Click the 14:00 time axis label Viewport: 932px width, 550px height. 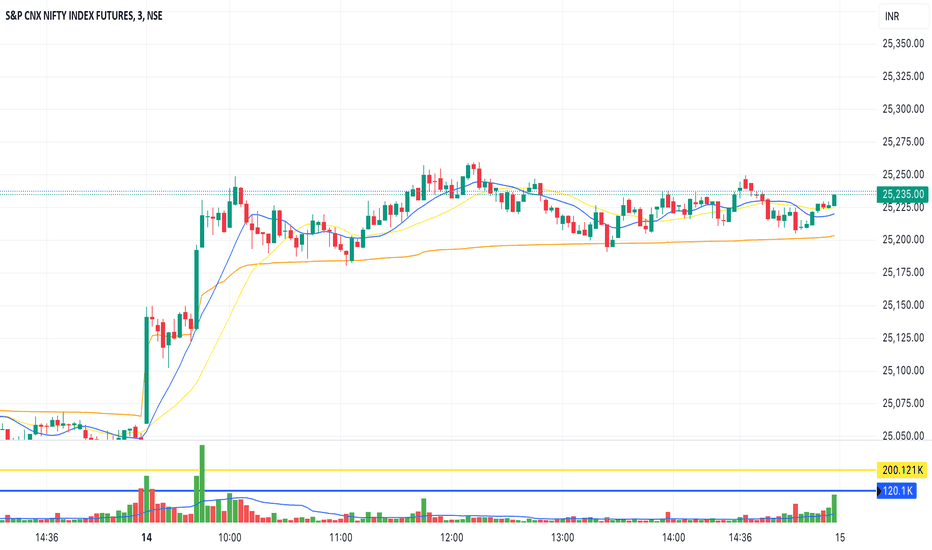(673, 538)
